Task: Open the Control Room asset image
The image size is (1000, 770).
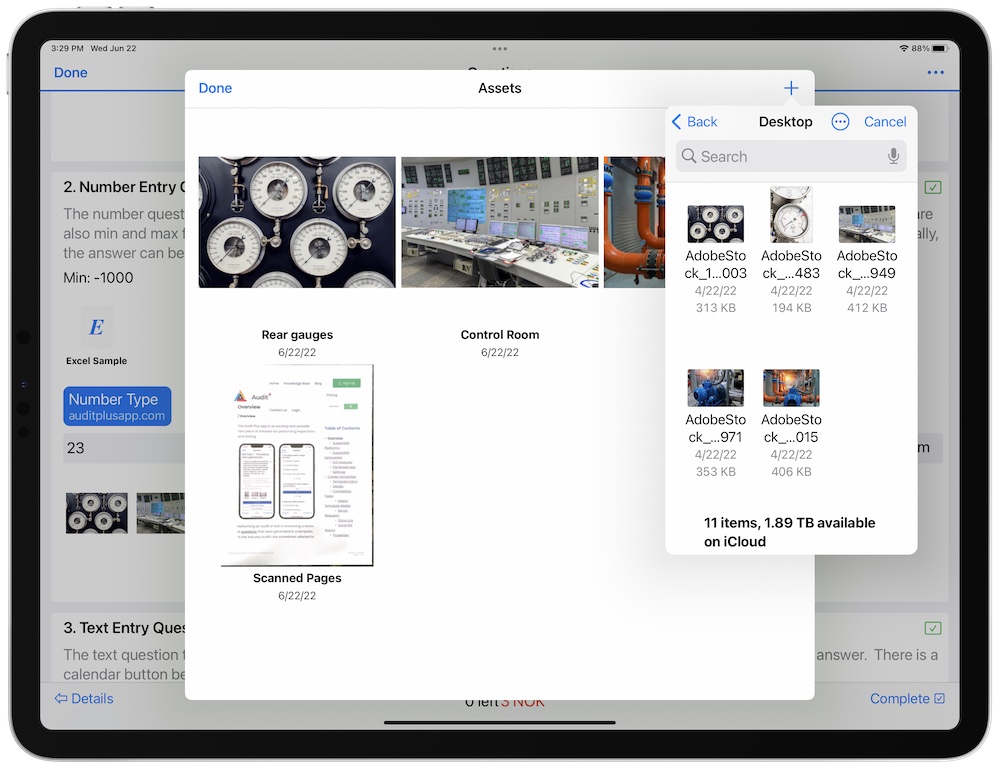Action: (x=500, y=222)
